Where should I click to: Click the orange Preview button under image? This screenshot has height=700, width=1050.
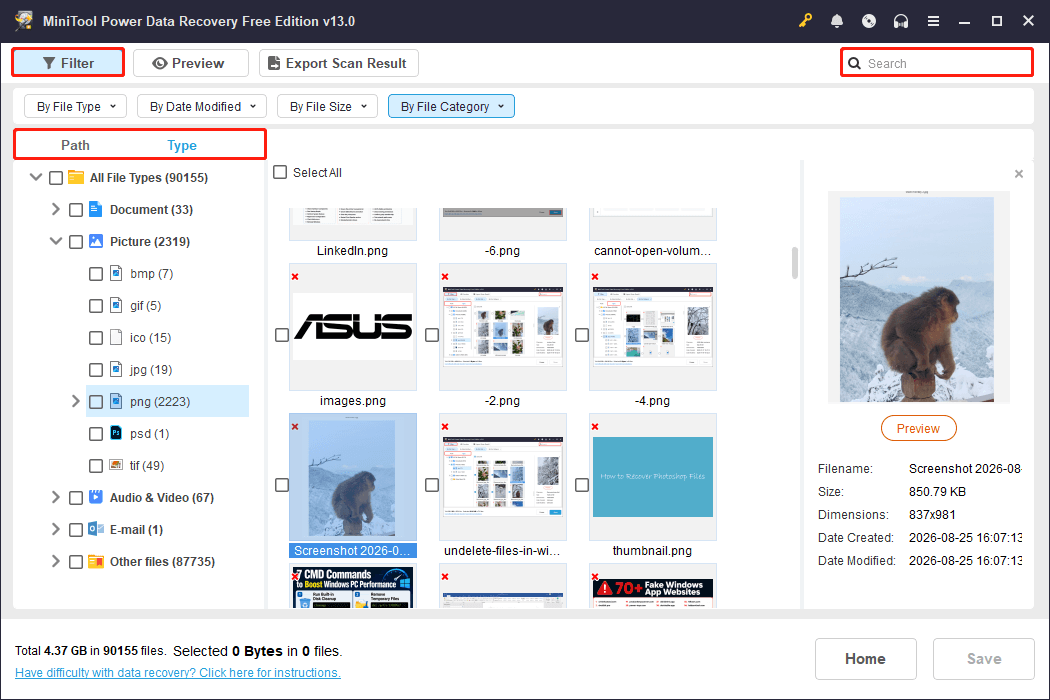point(918,428)
